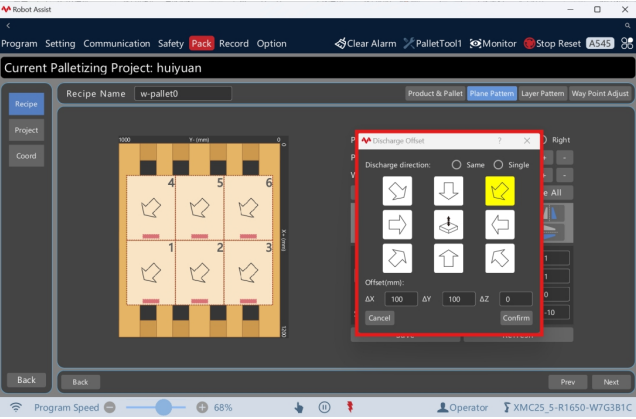Click the hand manual mode icon
The image size is (636, 419).
(299, 407)
